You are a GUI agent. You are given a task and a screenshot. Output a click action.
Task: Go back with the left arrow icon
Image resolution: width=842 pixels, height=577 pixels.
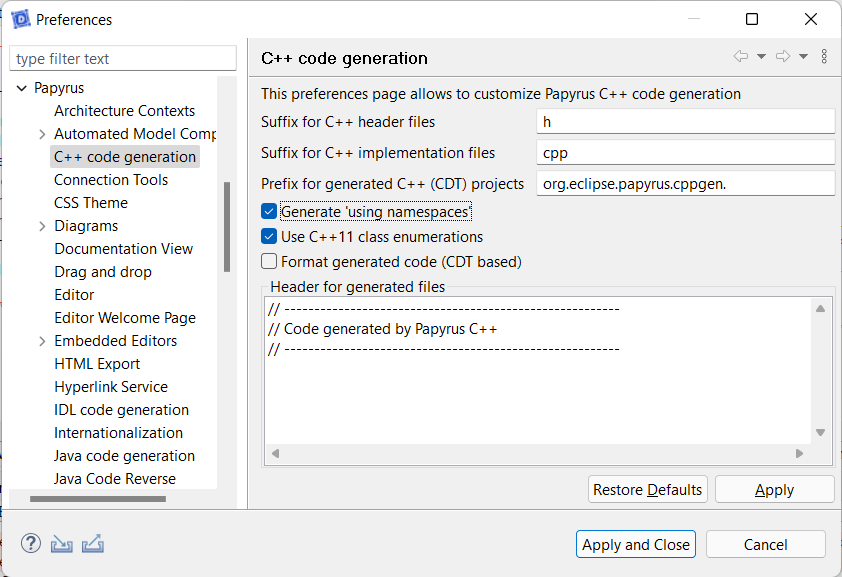pyautogui.click(x=741, y=56)
